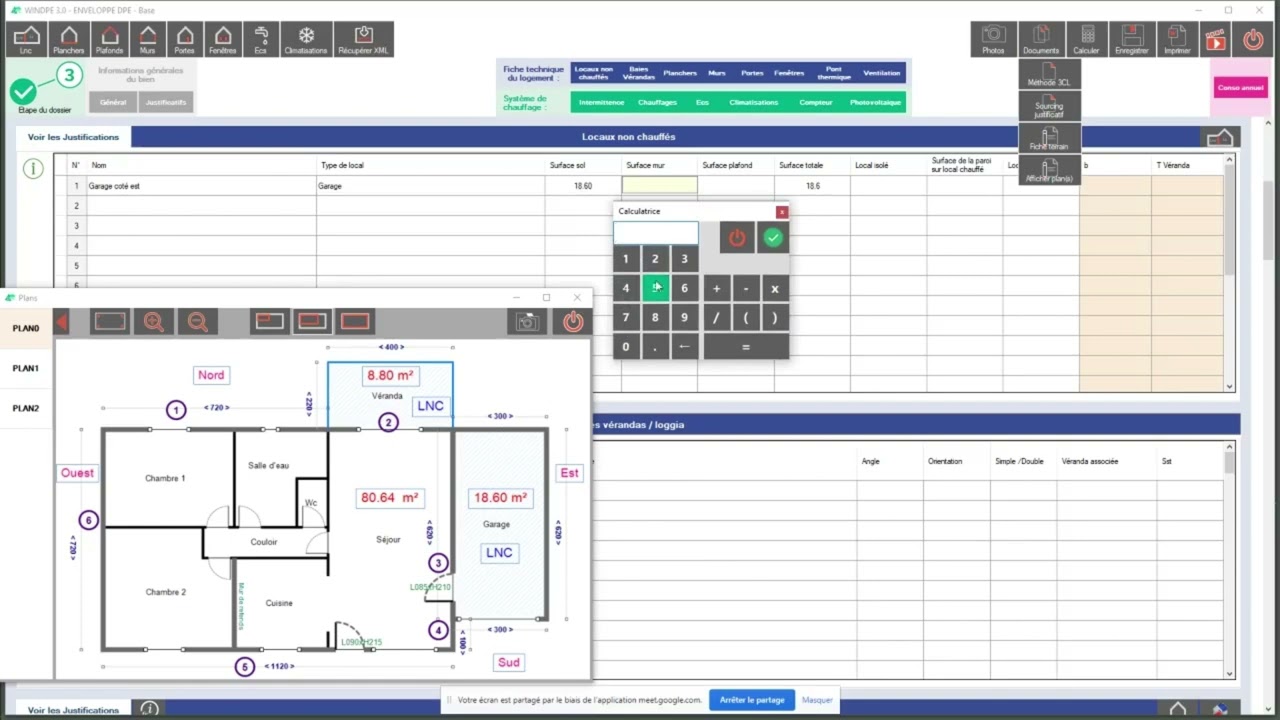
Task: Open the Compteur tab
Action: click(x=816, y=102)
